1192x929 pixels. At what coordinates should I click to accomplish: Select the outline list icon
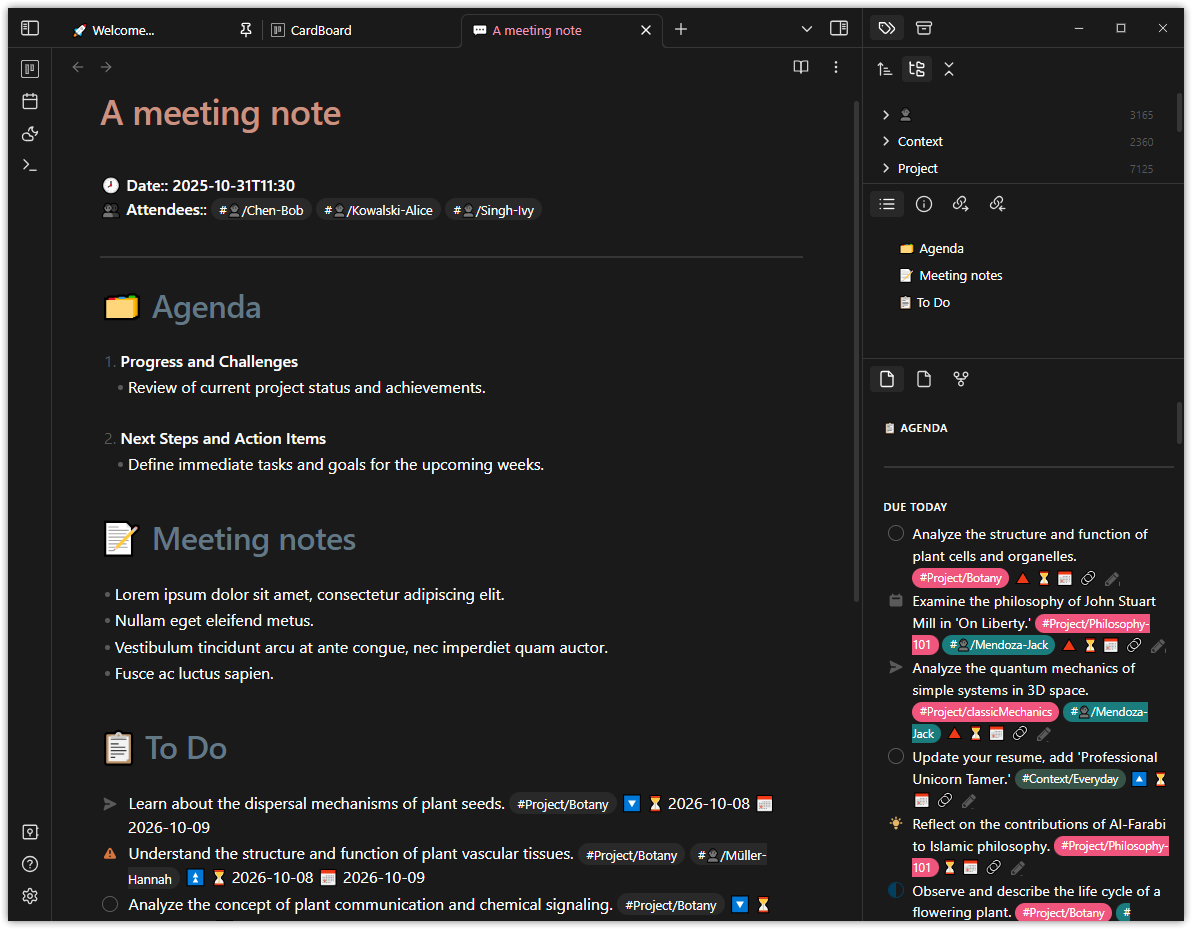[887, 204]
